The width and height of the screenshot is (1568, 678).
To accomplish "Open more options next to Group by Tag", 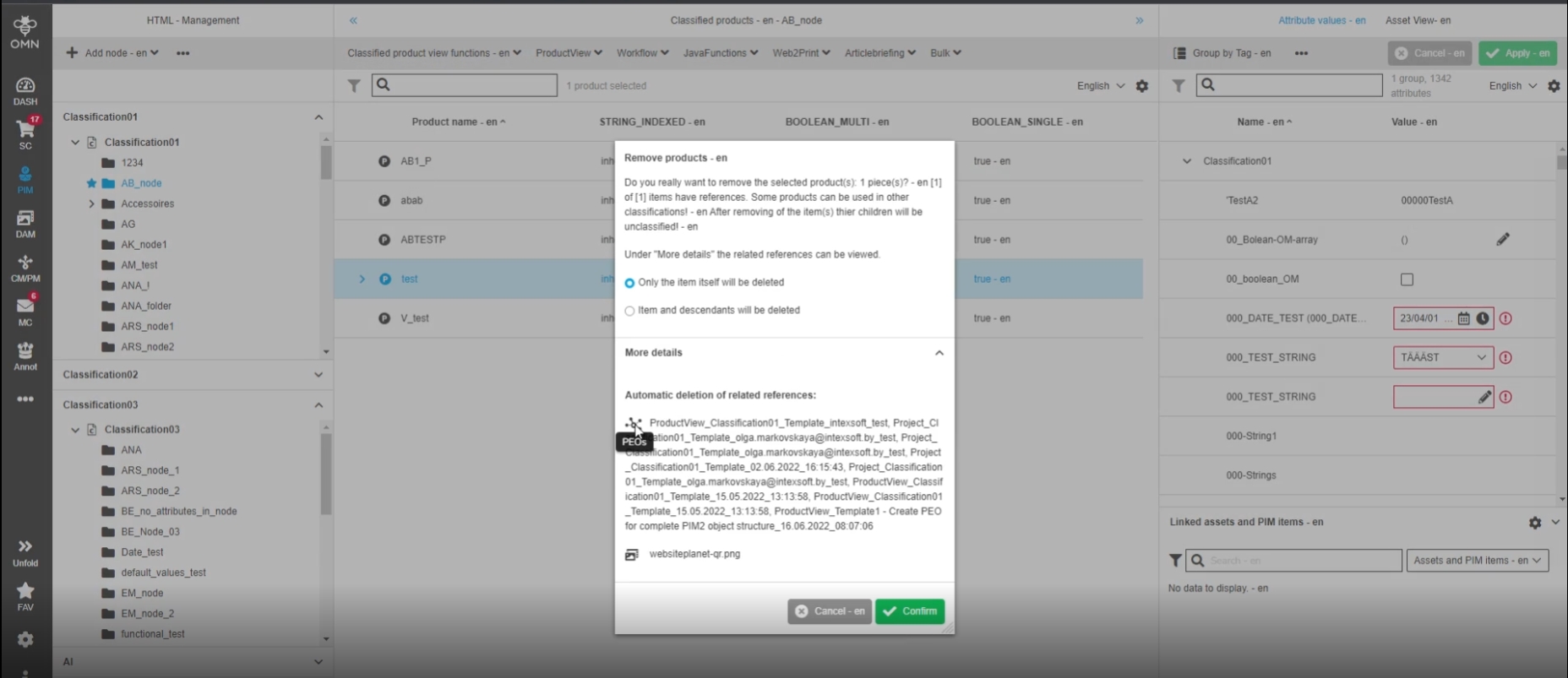I will tap(1301, 53).
